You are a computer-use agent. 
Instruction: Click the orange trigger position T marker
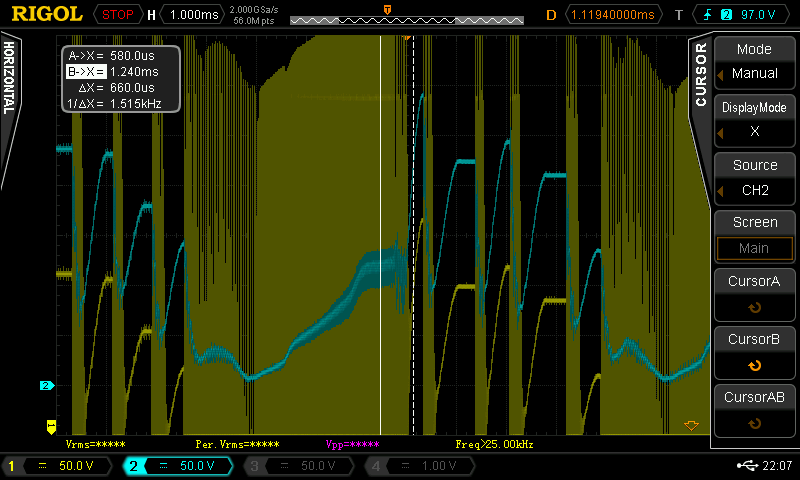click(387, 10)
